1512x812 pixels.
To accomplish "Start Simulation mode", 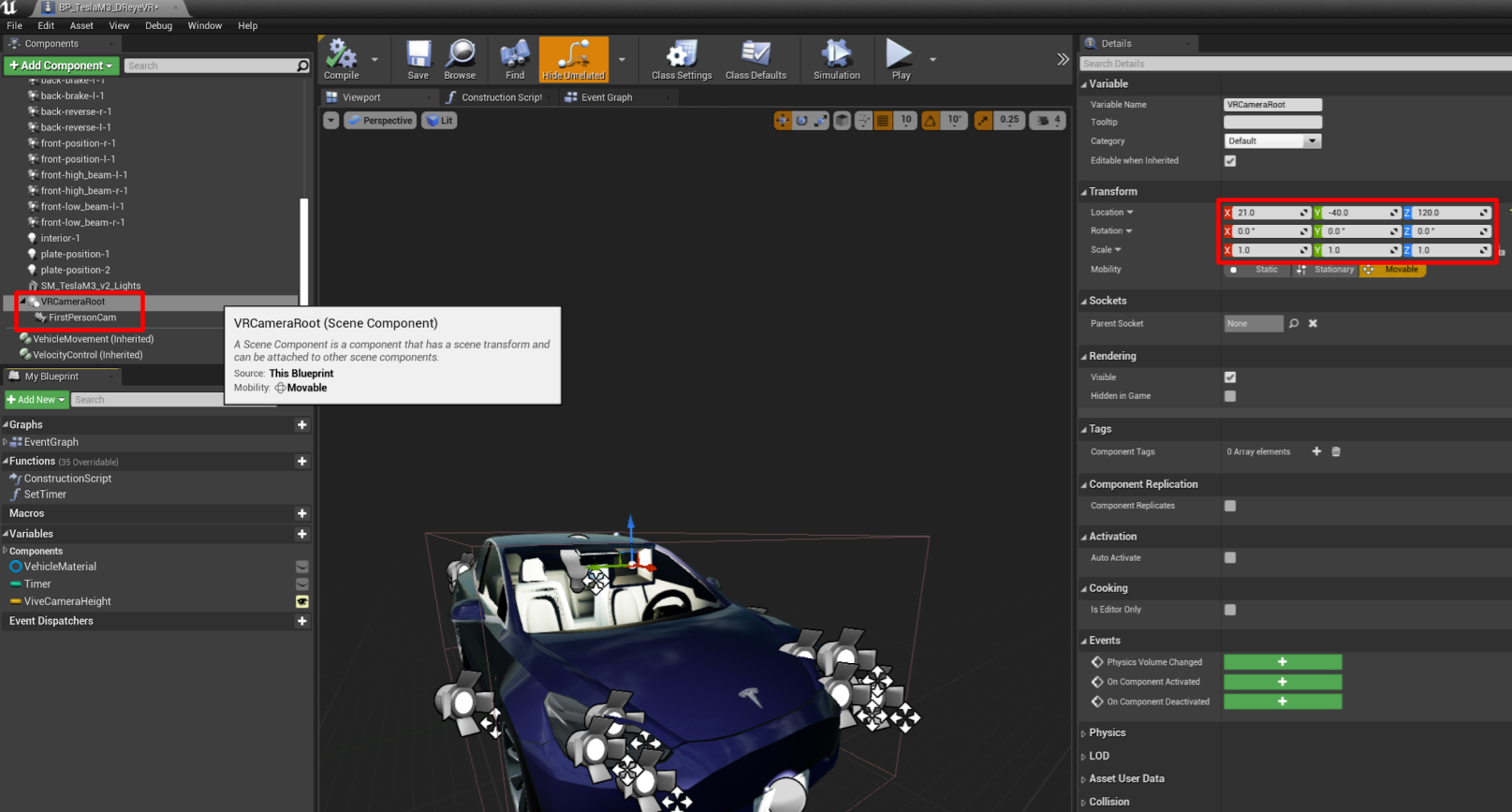I will 836,60.
